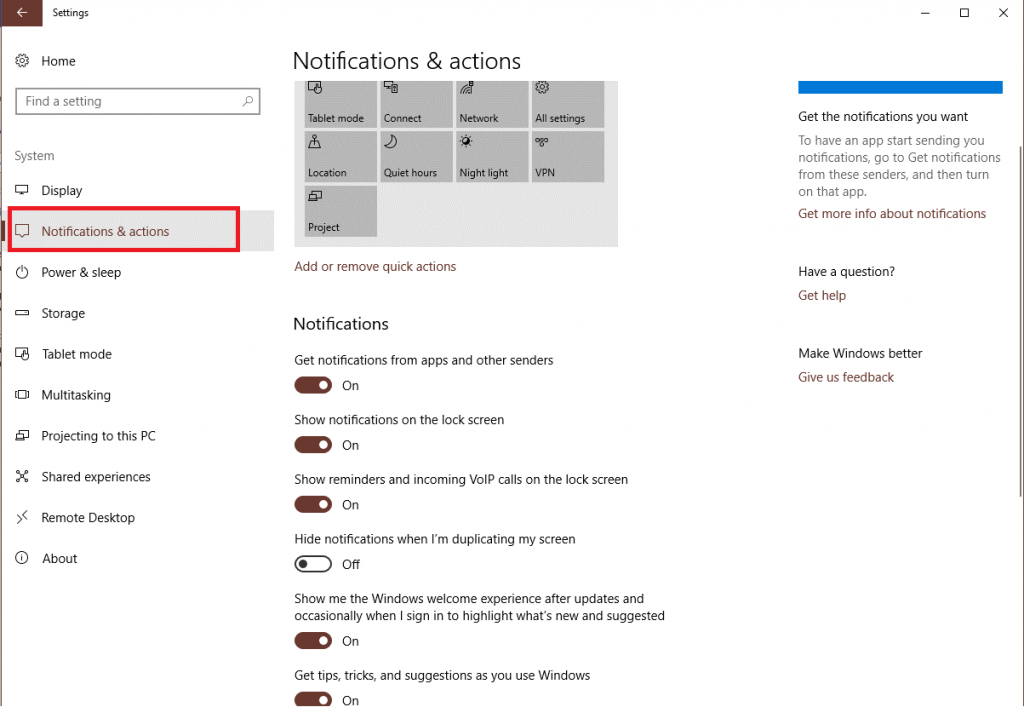Select the VPN quick action tile

point(568,157)
